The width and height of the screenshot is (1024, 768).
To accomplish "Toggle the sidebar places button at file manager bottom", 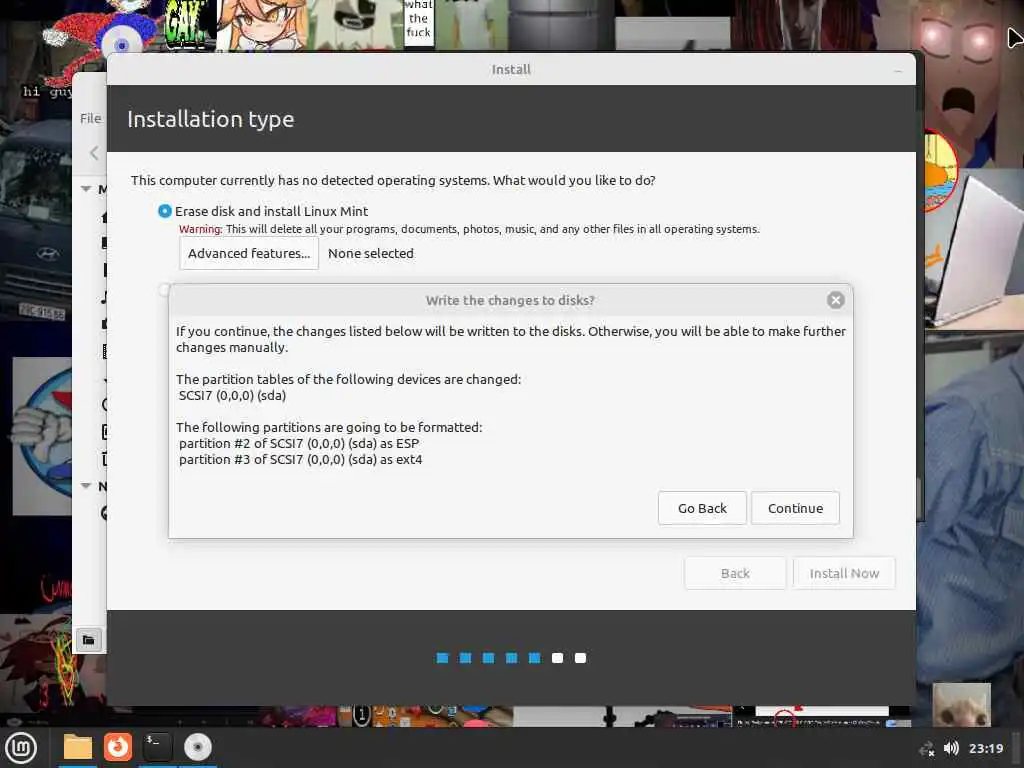I will click(x=88, y=640).
